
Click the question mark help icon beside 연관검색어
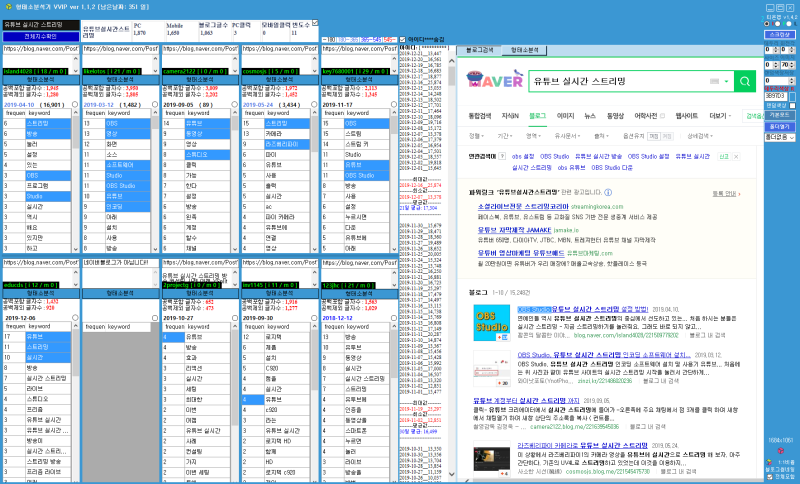click(502, 157)
